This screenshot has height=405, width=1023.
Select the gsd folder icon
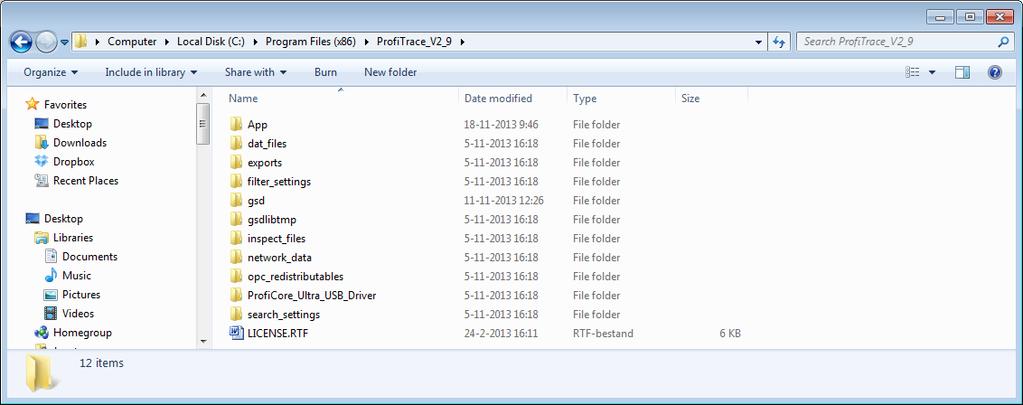[236, 200]
